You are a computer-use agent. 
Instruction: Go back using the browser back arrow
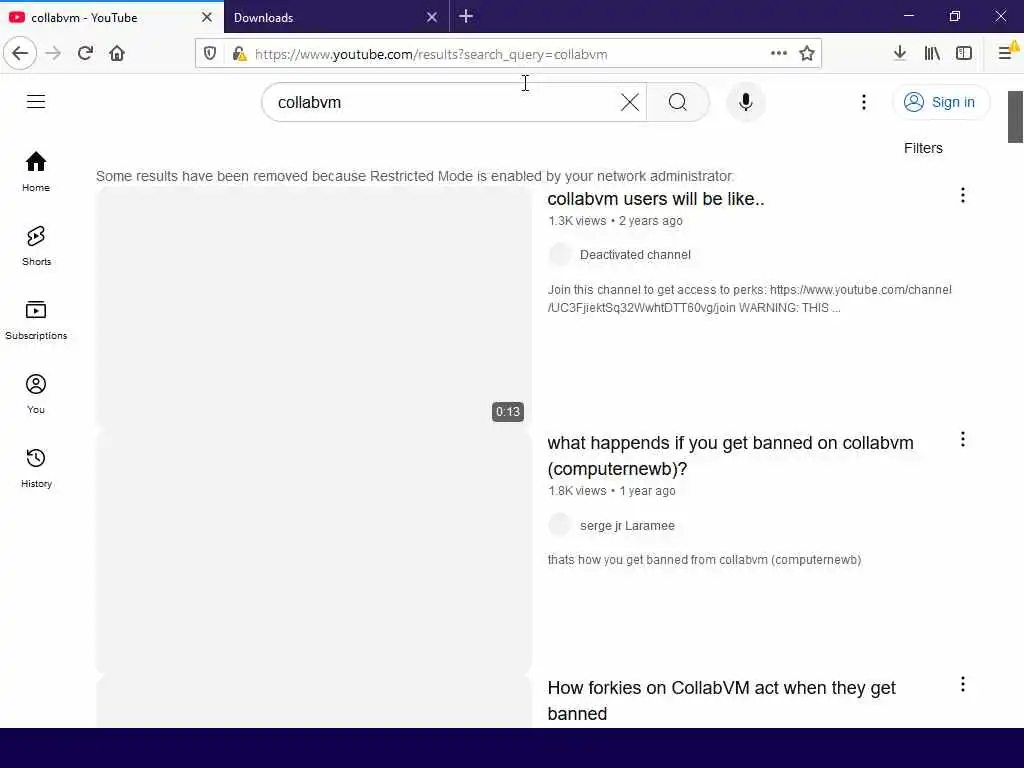tap(20, 54)
